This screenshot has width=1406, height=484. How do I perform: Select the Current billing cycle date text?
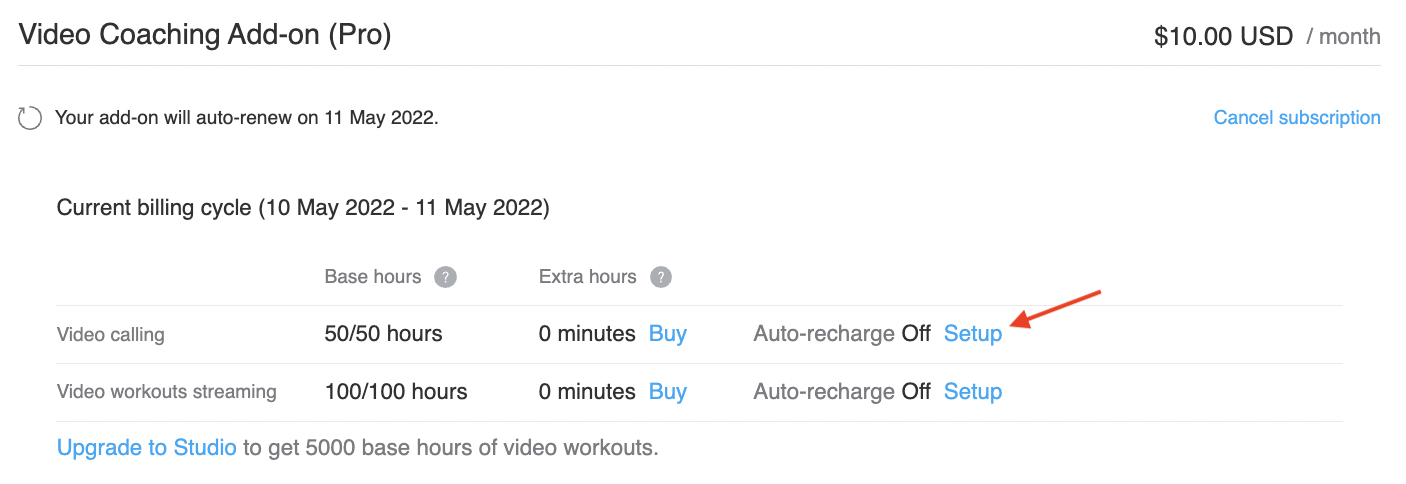pyautogui.click(x=303, y=208)
